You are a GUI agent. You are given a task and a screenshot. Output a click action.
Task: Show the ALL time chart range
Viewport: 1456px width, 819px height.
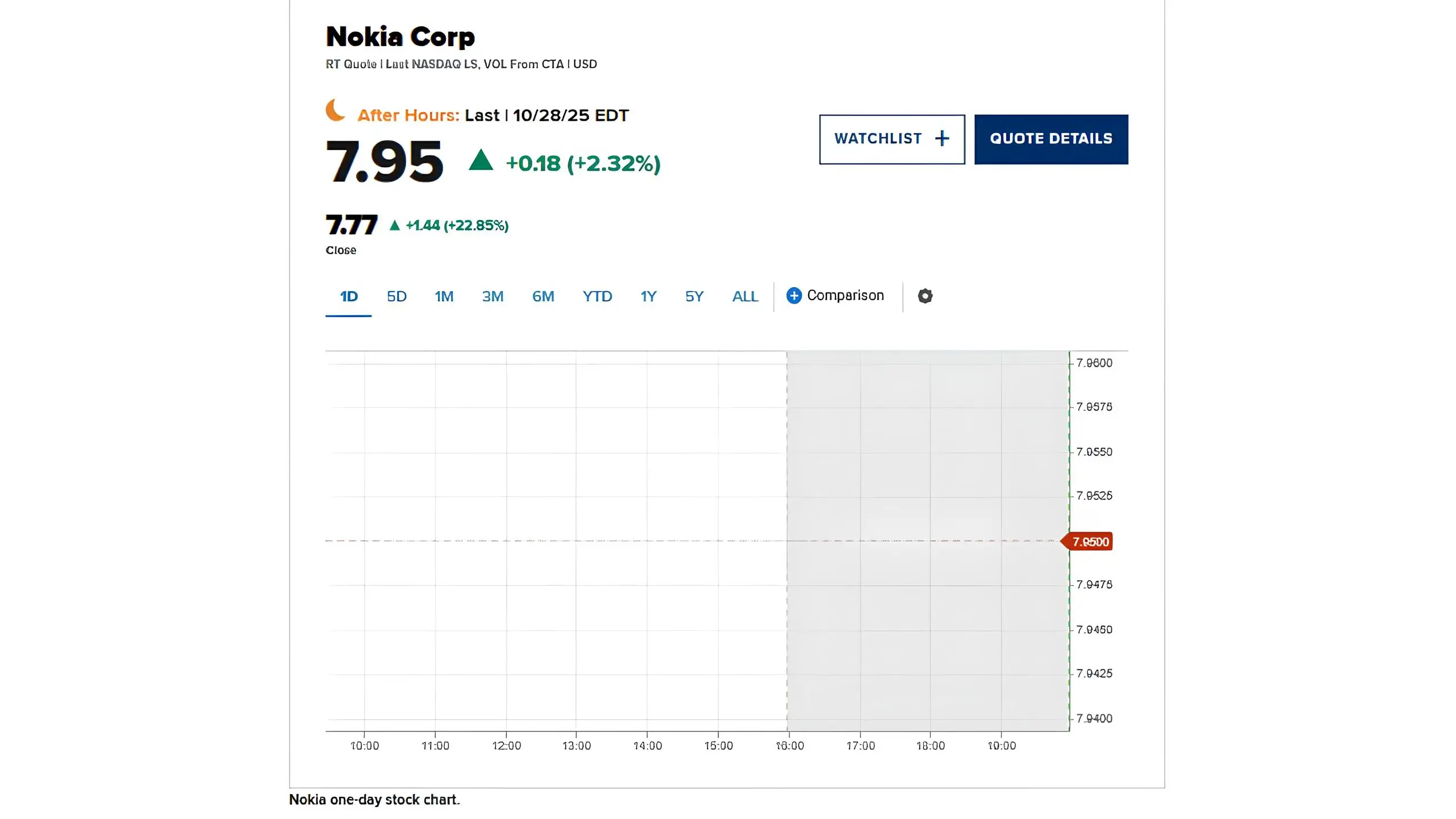[x=744, y=296]
